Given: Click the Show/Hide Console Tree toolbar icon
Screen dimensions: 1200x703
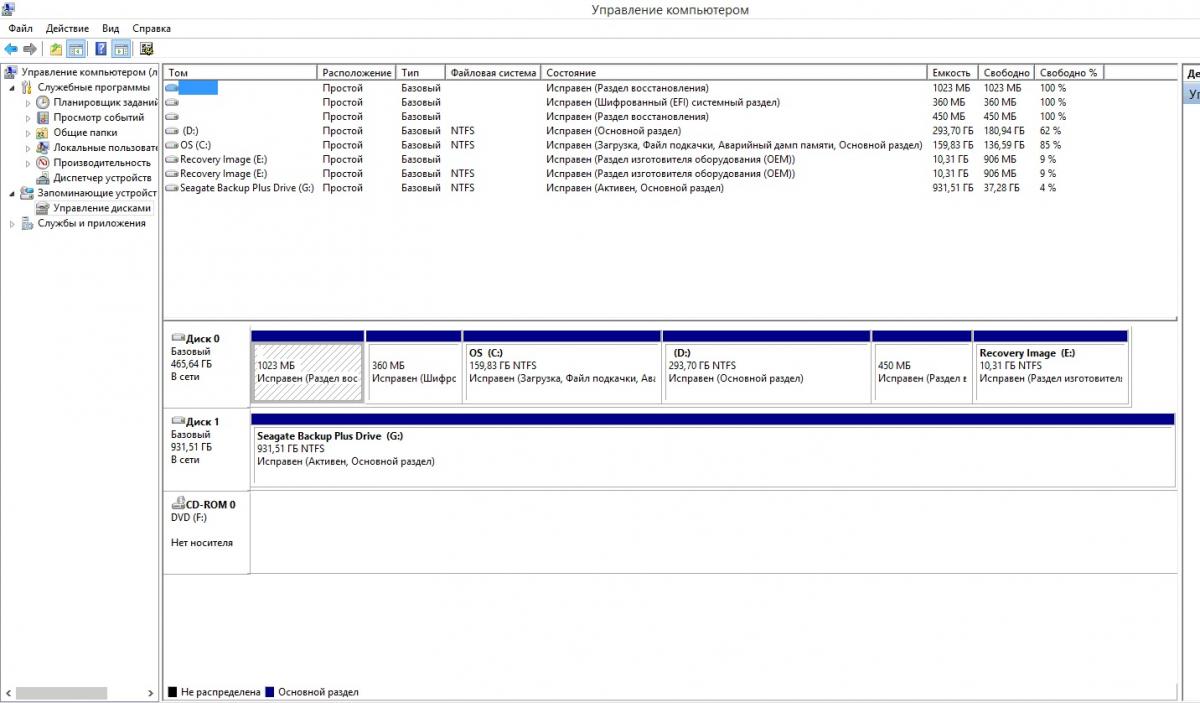Looking at the screenshot, I should 76,49.
